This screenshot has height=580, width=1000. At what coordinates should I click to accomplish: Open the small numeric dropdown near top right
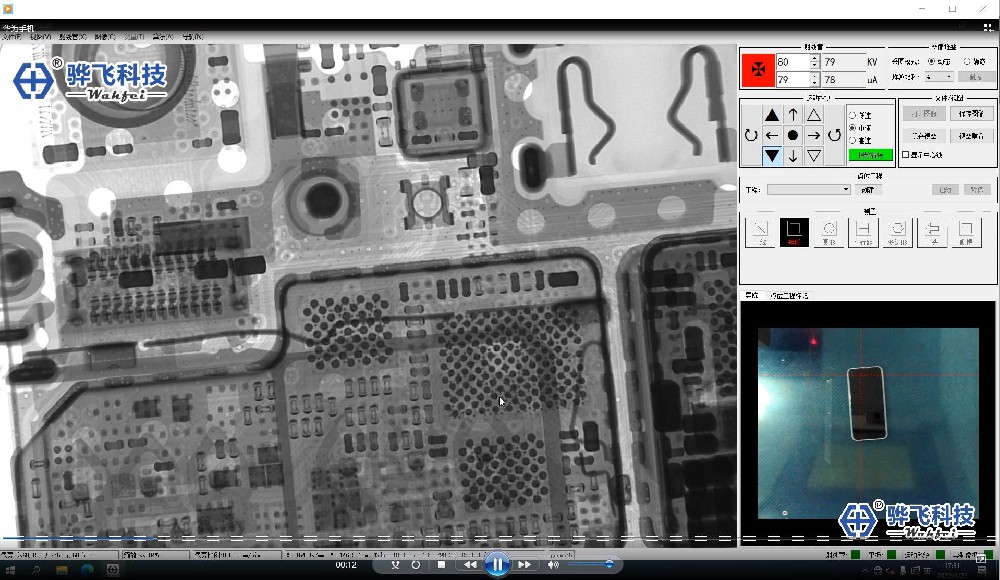tap(939, 77)
